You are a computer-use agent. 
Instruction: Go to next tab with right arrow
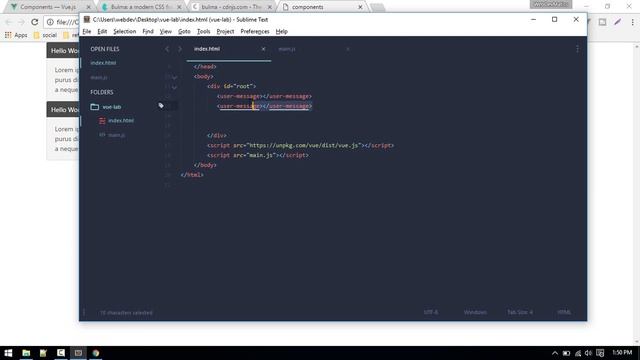tap(180, 49)
